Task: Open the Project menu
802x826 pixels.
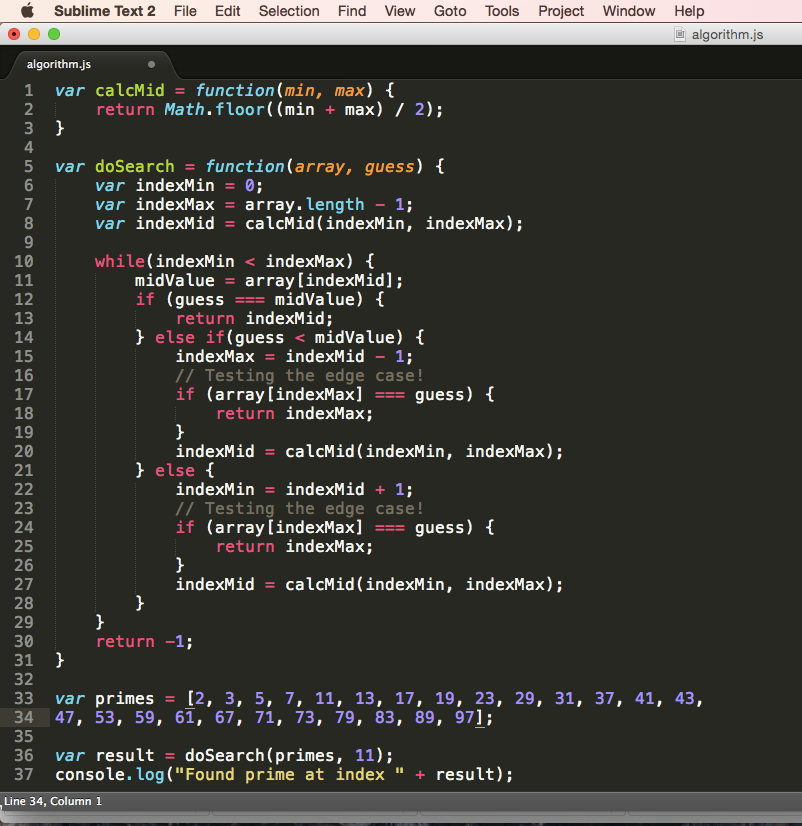Action: 561,11
